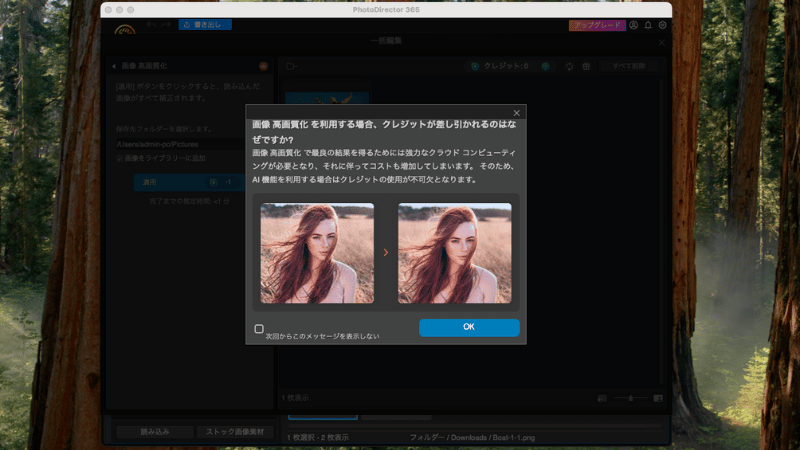Open the notifications bell
The height and width of the screenshot is (450, 800).
coord(648,25)
